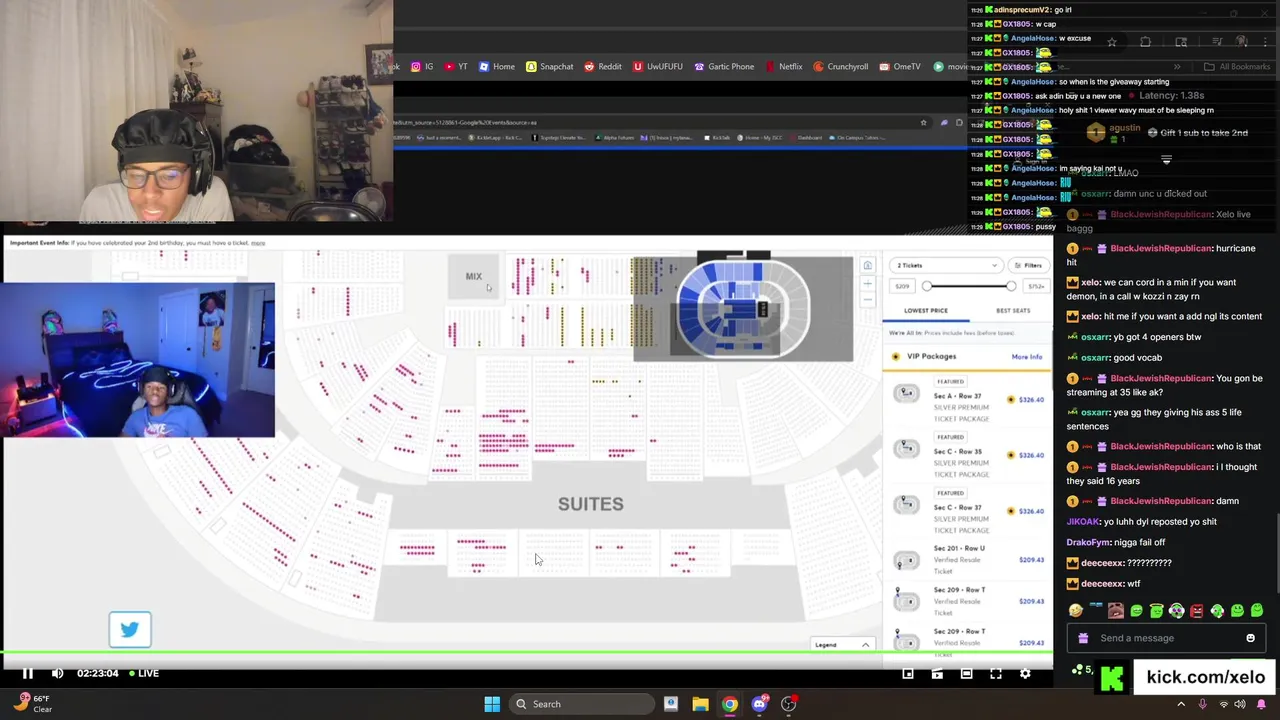Open the 2 Tickets quantity dropdown
1280x720 pixels.
point(946,265)
